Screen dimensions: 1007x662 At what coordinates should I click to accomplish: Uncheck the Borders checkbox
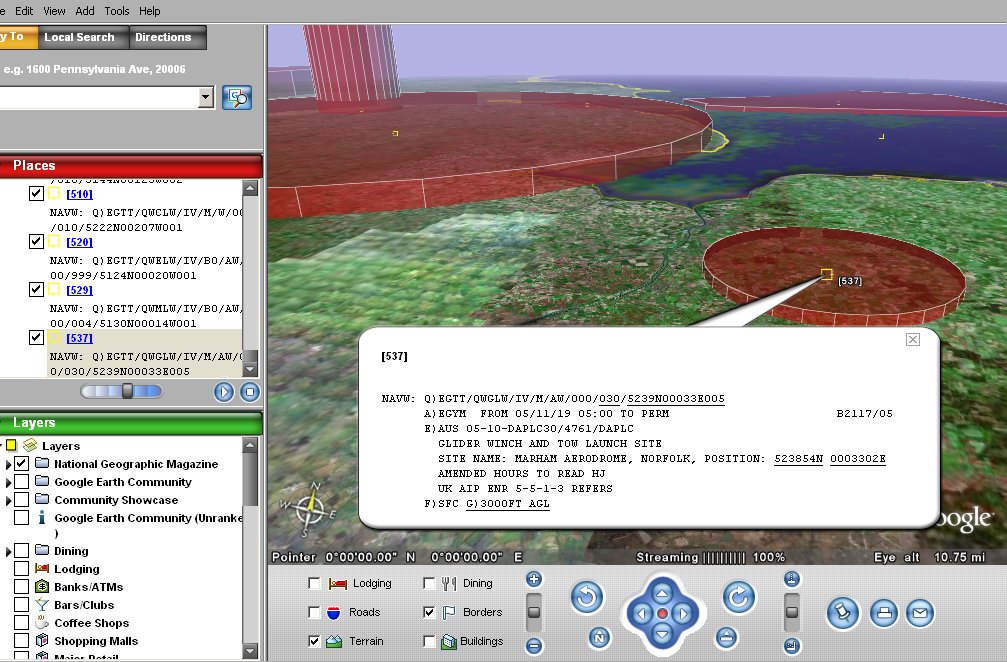pos(429,612)
